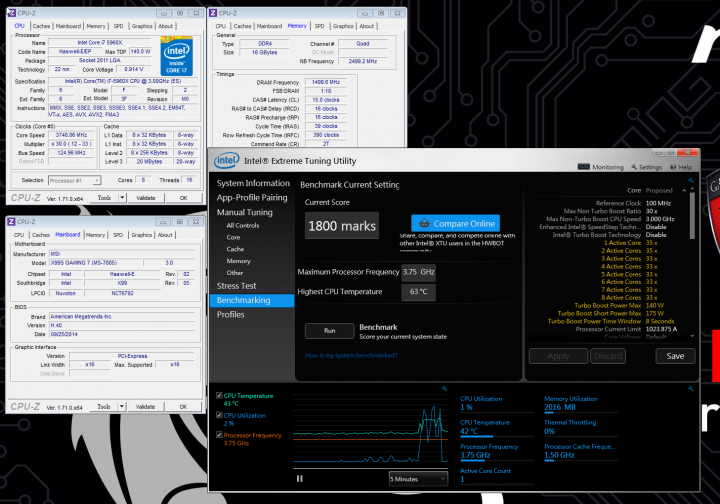Switch to the SPD tab in CPU-Z CPU window
Image resolution: width=720 pixels, height=504 pixels.
click(118, 26)
